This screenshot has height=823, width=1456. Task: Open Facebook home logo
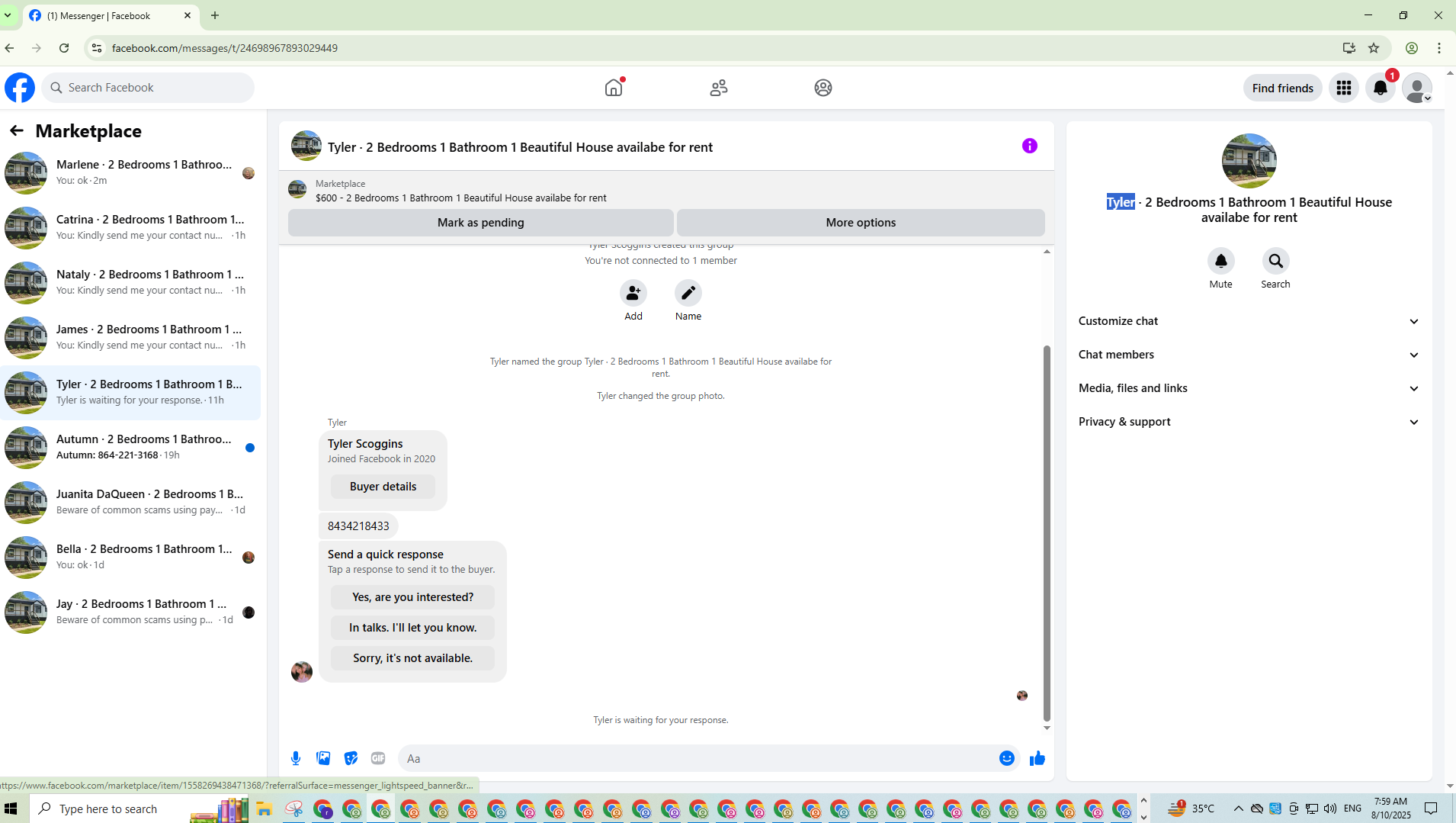click(20, 88)
